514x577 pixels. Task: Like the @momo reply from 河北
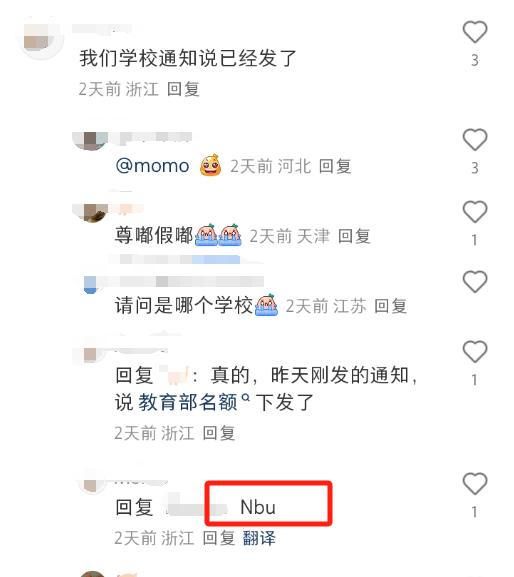tap(475, 139)
